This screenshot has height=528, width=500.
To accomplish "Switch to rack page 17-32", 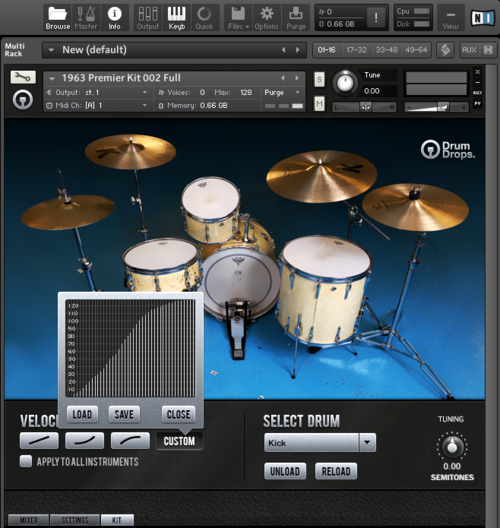I will click(356, 50).
